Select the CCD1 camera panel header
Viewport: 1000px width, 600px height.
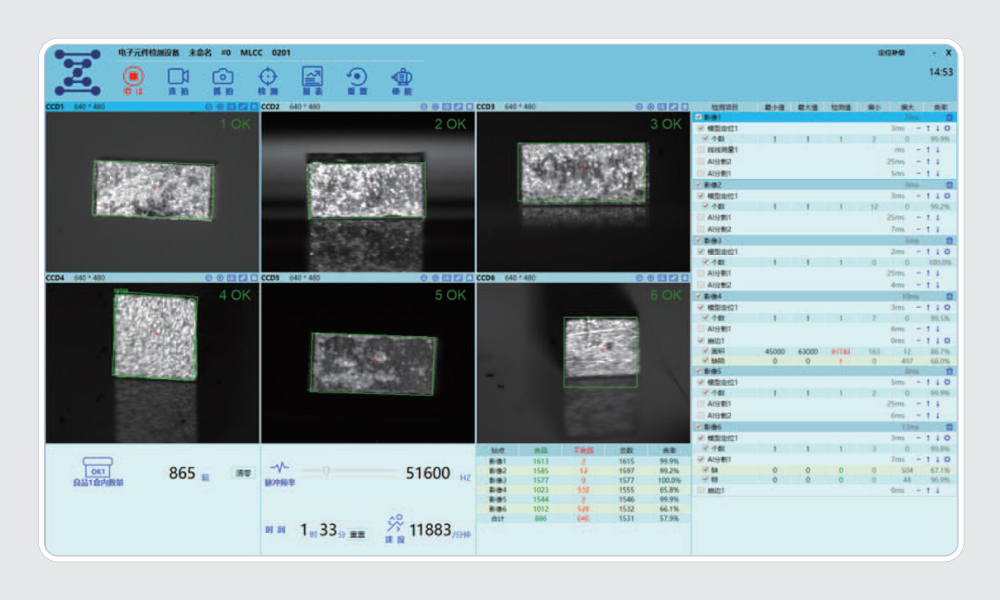55,106
